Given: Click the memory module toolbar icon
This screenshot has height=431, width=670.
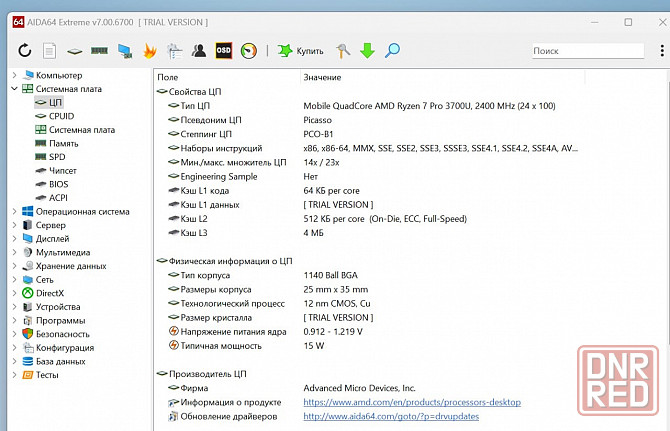Looking at the screenshot, I should [99, 50].
